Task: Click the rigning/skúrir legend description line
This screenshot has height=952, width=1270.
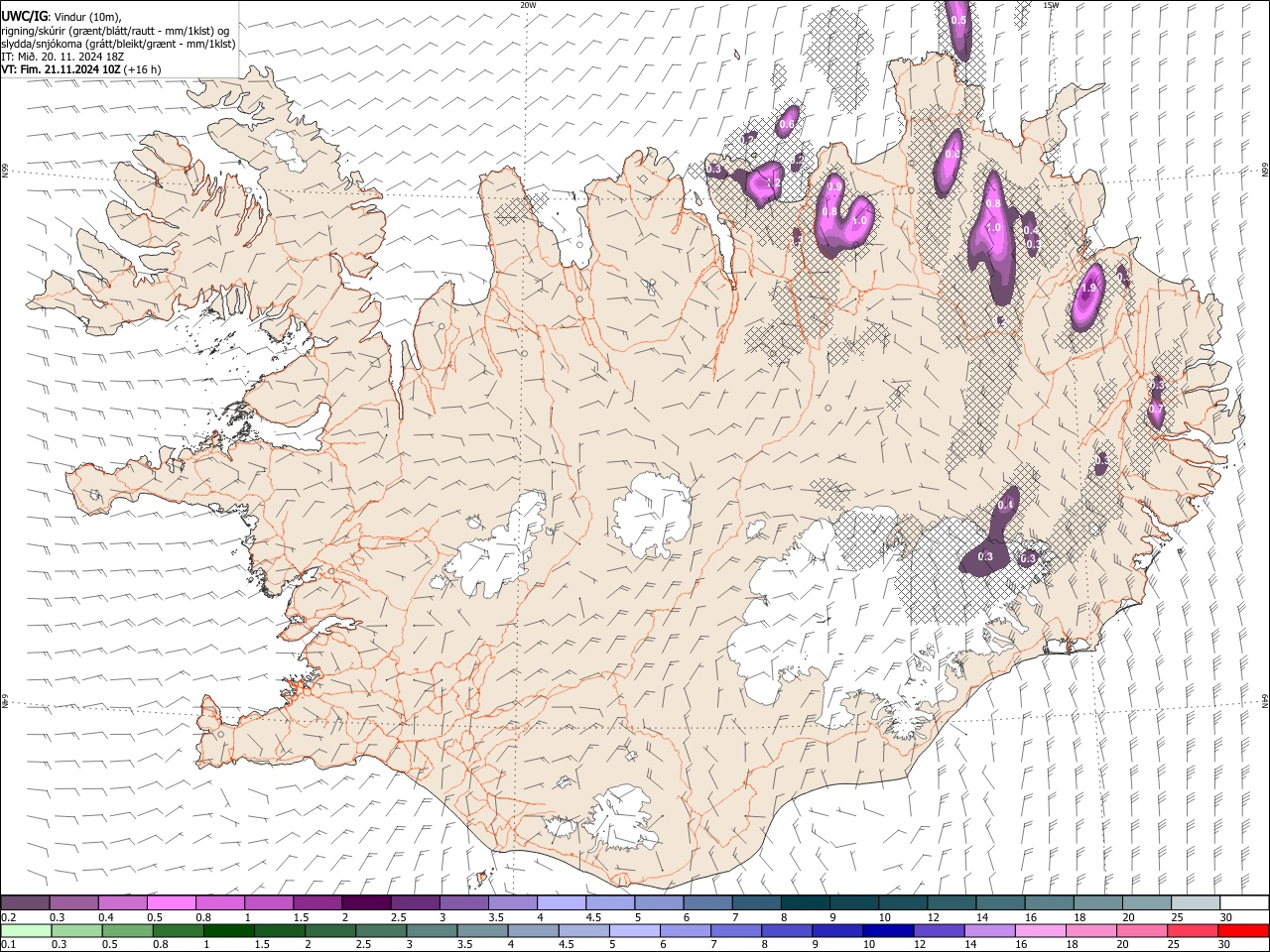Action: click(x=115, y=31)
